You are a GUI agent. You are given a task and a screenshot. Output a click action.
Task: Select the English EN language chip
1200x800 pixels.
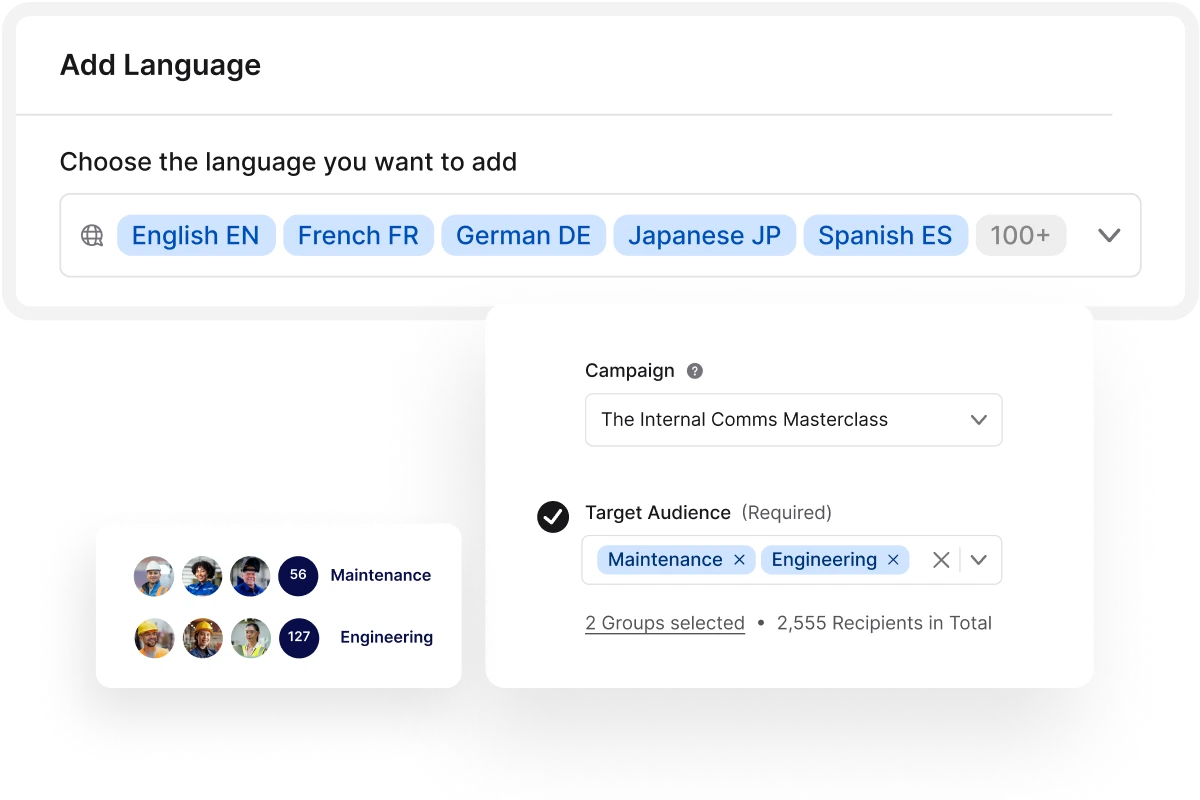coord(196,235)
